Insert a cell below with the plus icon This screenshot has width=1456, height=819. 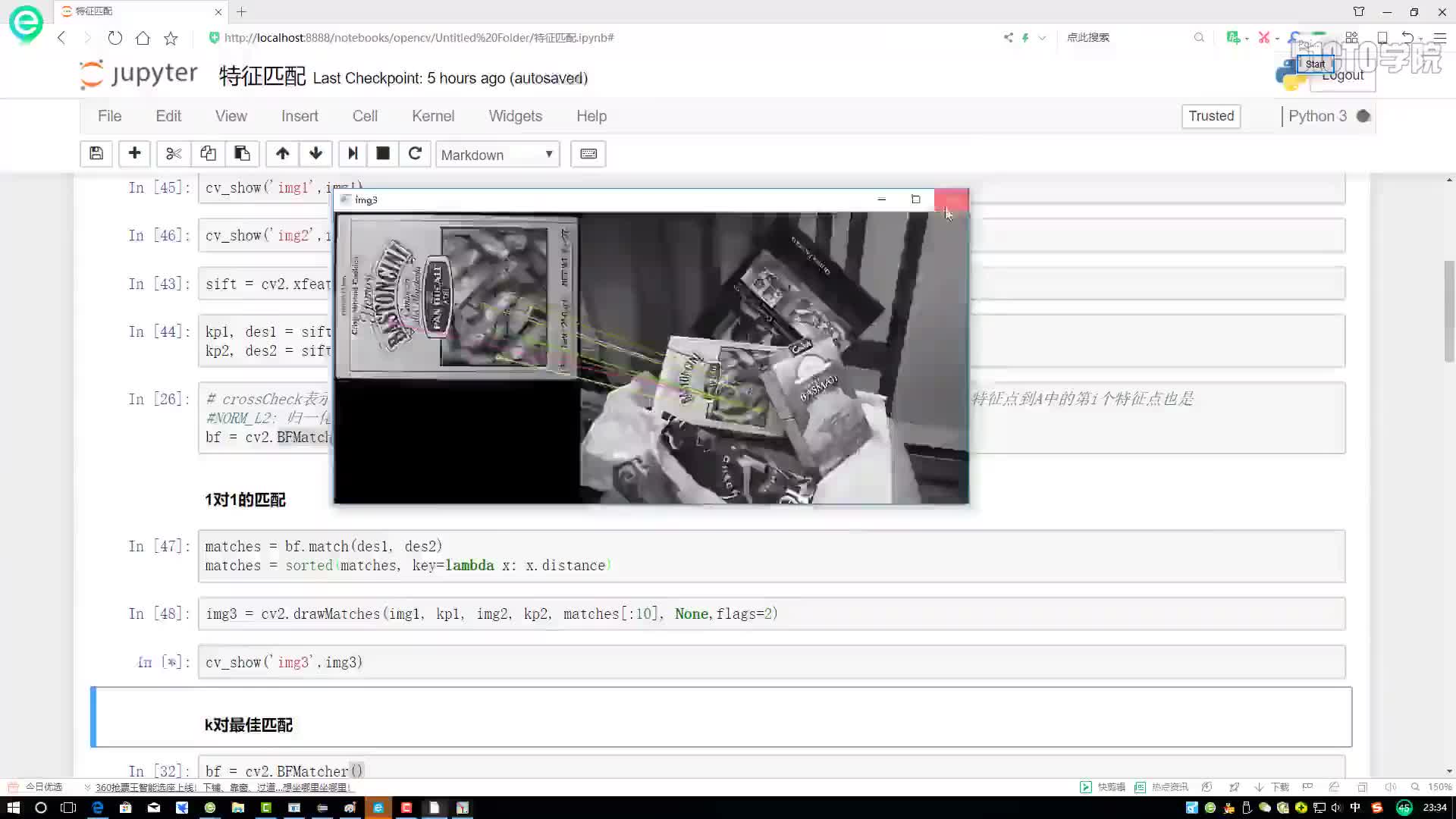tap(134, 154)
